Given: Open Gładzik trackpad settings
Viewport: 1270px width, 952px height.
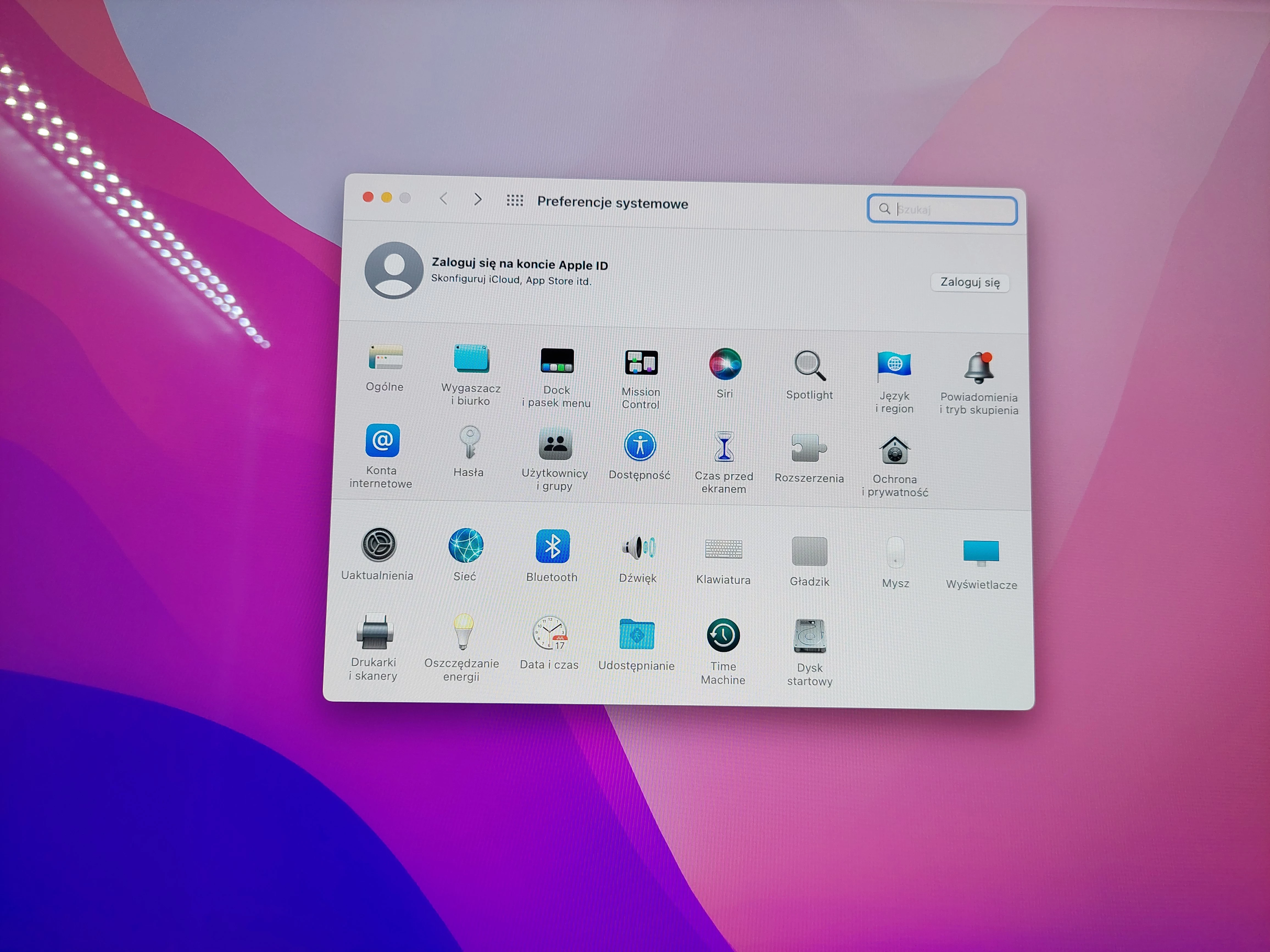Looking at the screenshot, I should click(x=809, y=551).
